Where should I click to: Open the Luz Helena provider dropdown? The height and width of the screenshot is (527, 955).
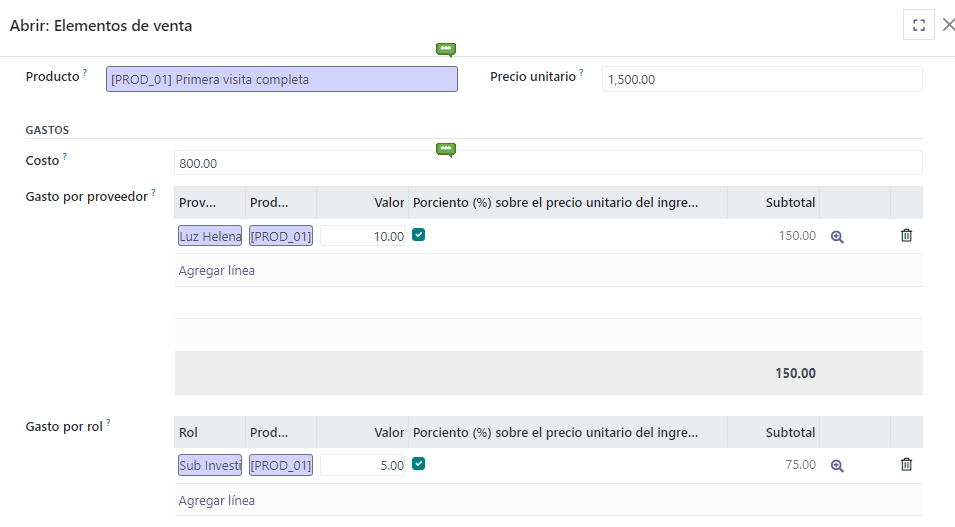(x=210, y=237)
